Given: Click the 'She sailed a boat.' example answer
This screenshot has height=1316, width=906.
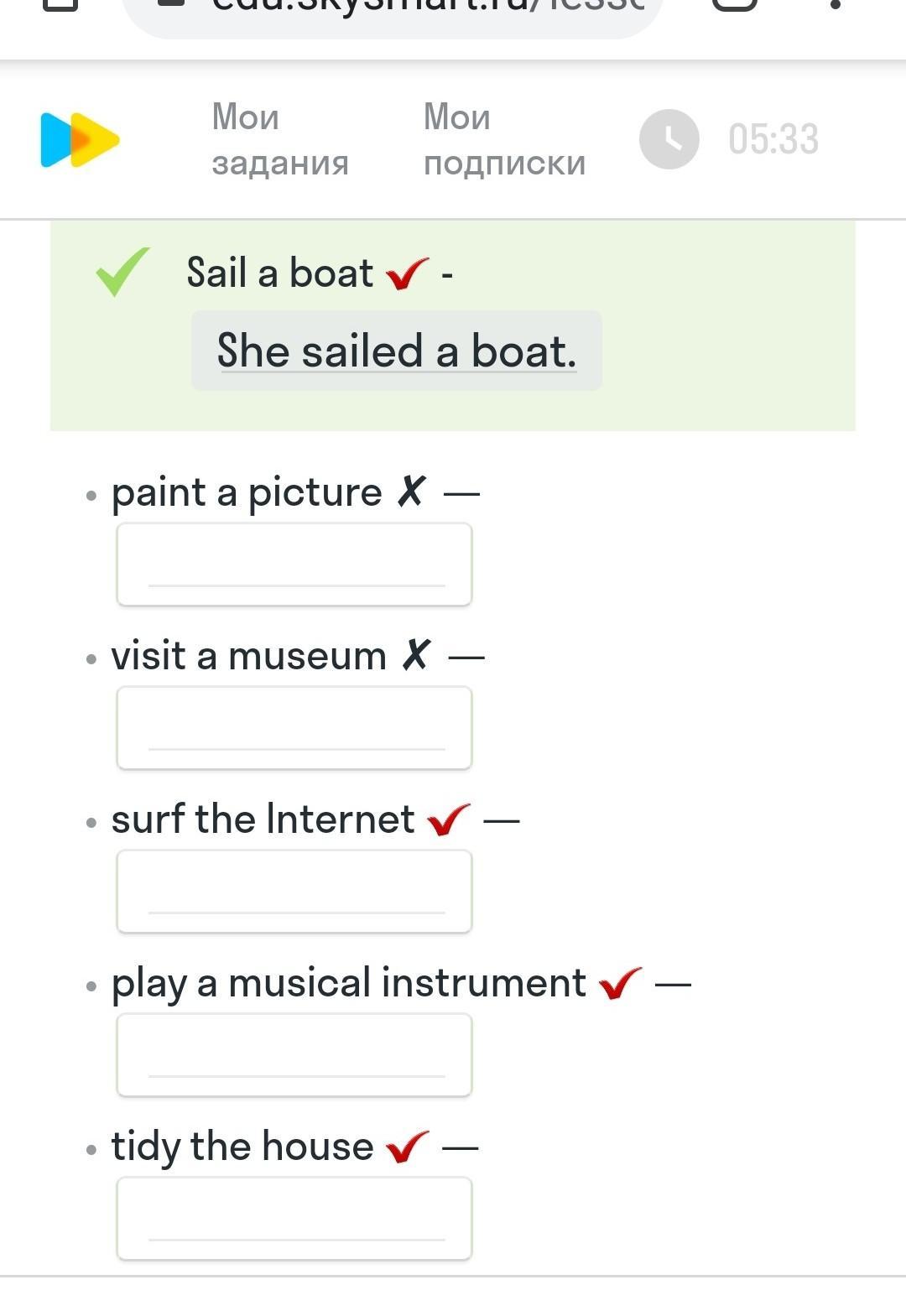Looking at the screenshot, I should pos(396,351).
